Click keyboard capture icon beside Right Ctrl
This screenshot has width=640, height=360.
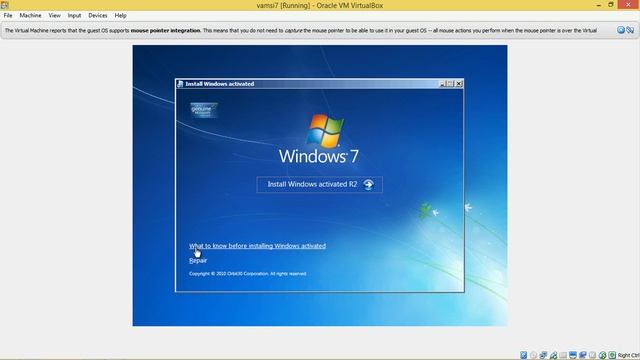point(612,355)
